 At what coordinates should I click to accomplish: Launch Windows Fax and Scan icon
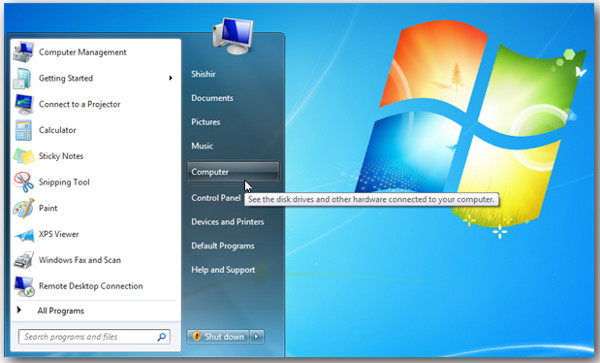pyautogui.click(x=23, y=260)
